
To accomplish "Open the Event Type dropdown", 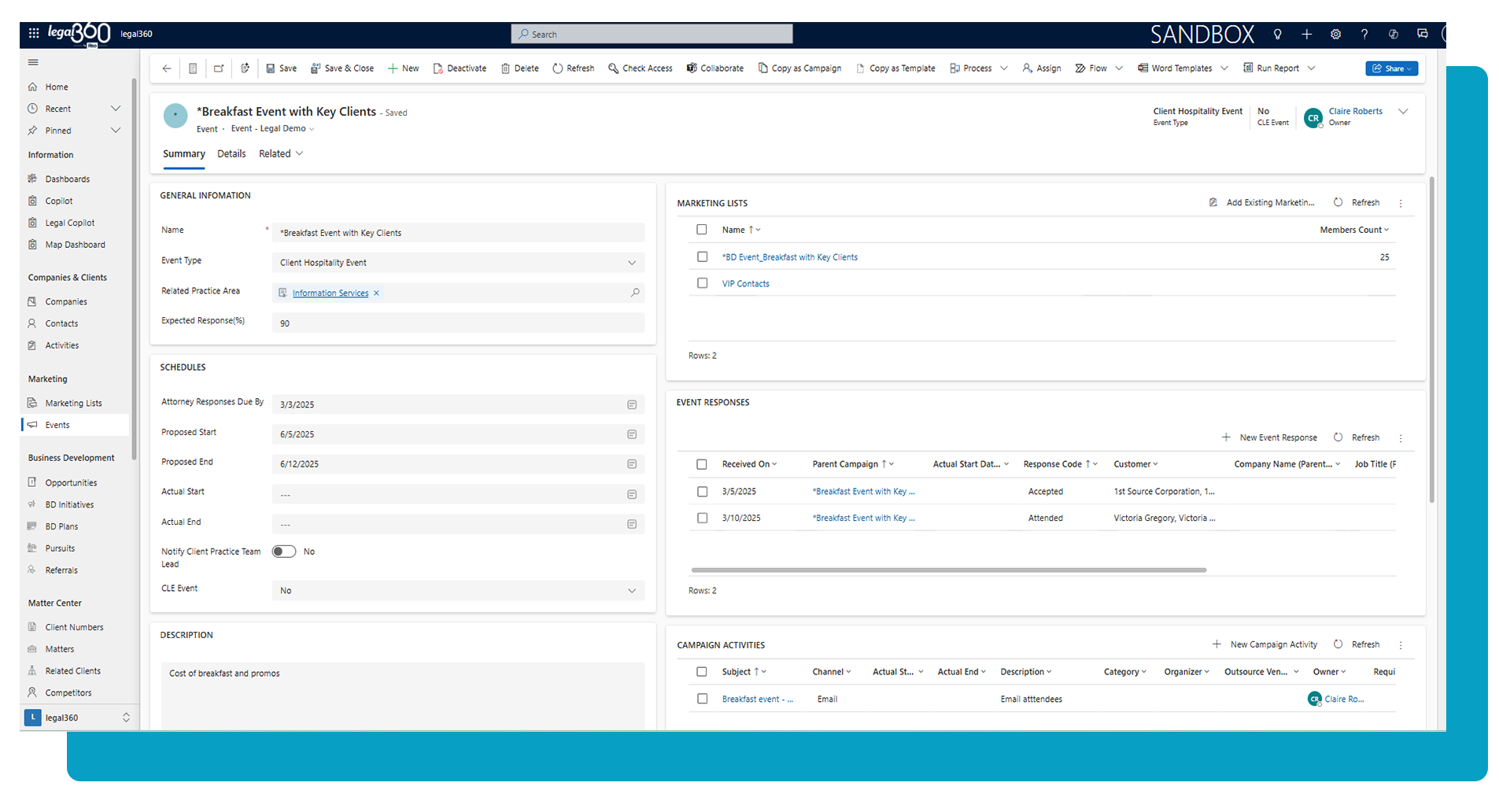I will tap(631, 263).
